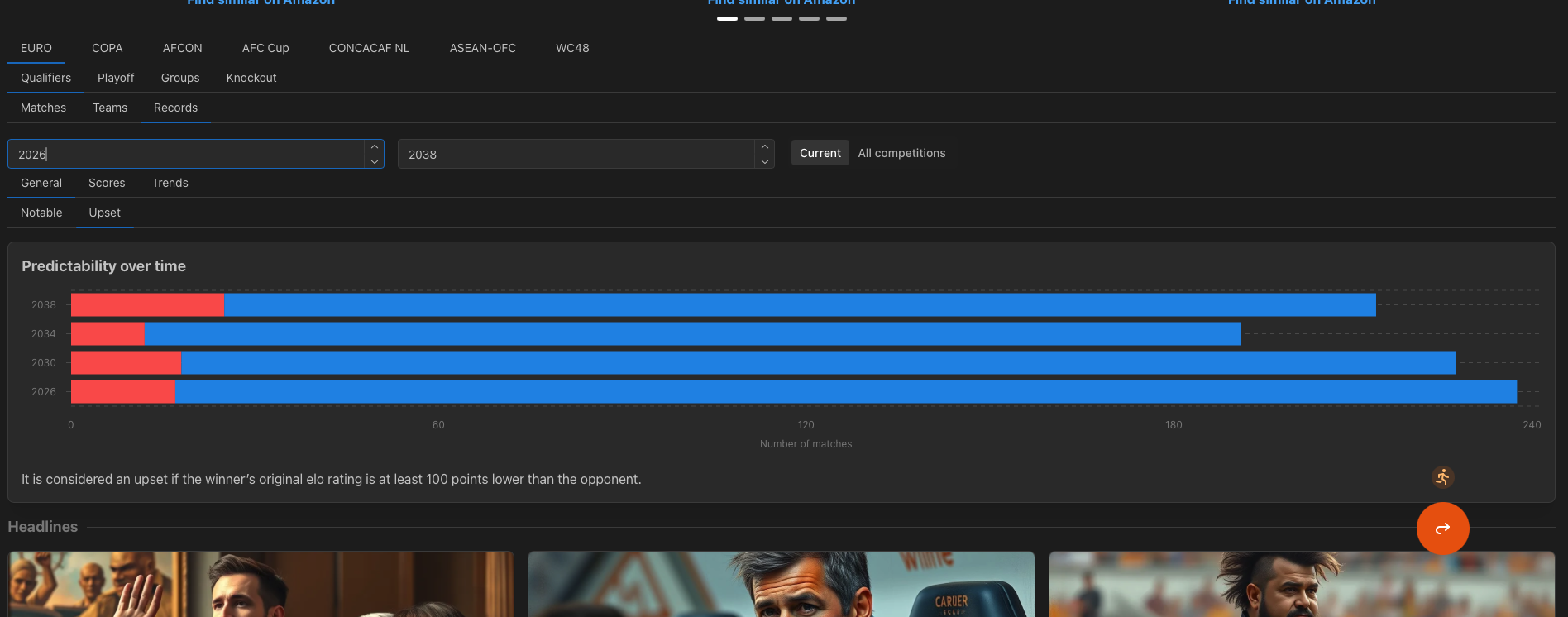Switch to the ASEAN-OFC tab
The width and height of the screenshot is (1568, 617).
(483, 48)
